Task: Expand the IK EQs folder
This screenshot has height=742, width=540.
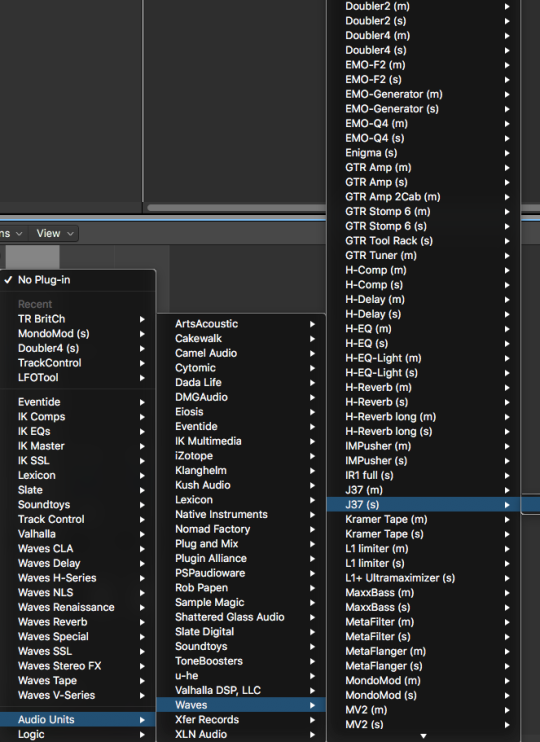Action: coord(78,431)
